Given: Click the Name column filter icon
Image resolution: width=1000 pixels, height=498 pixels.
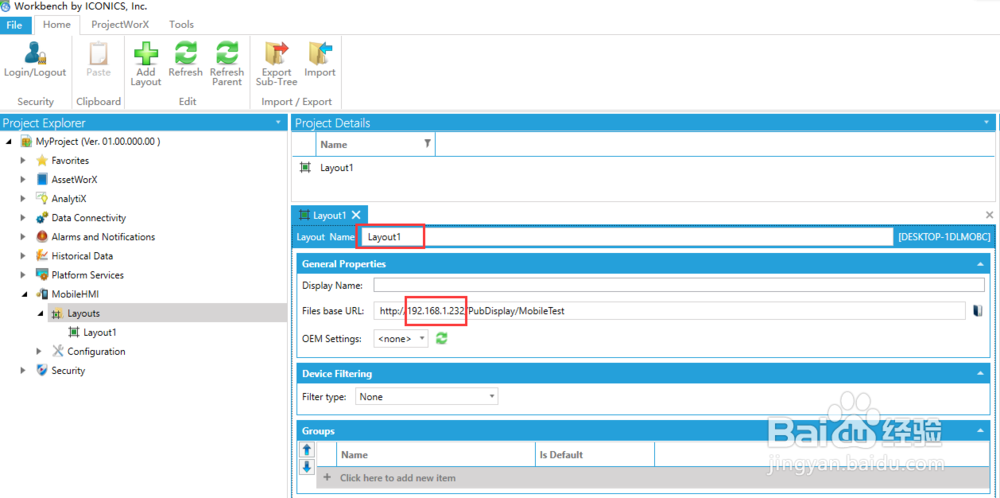Looking at the screenshot, I should (x=427, y=144).
